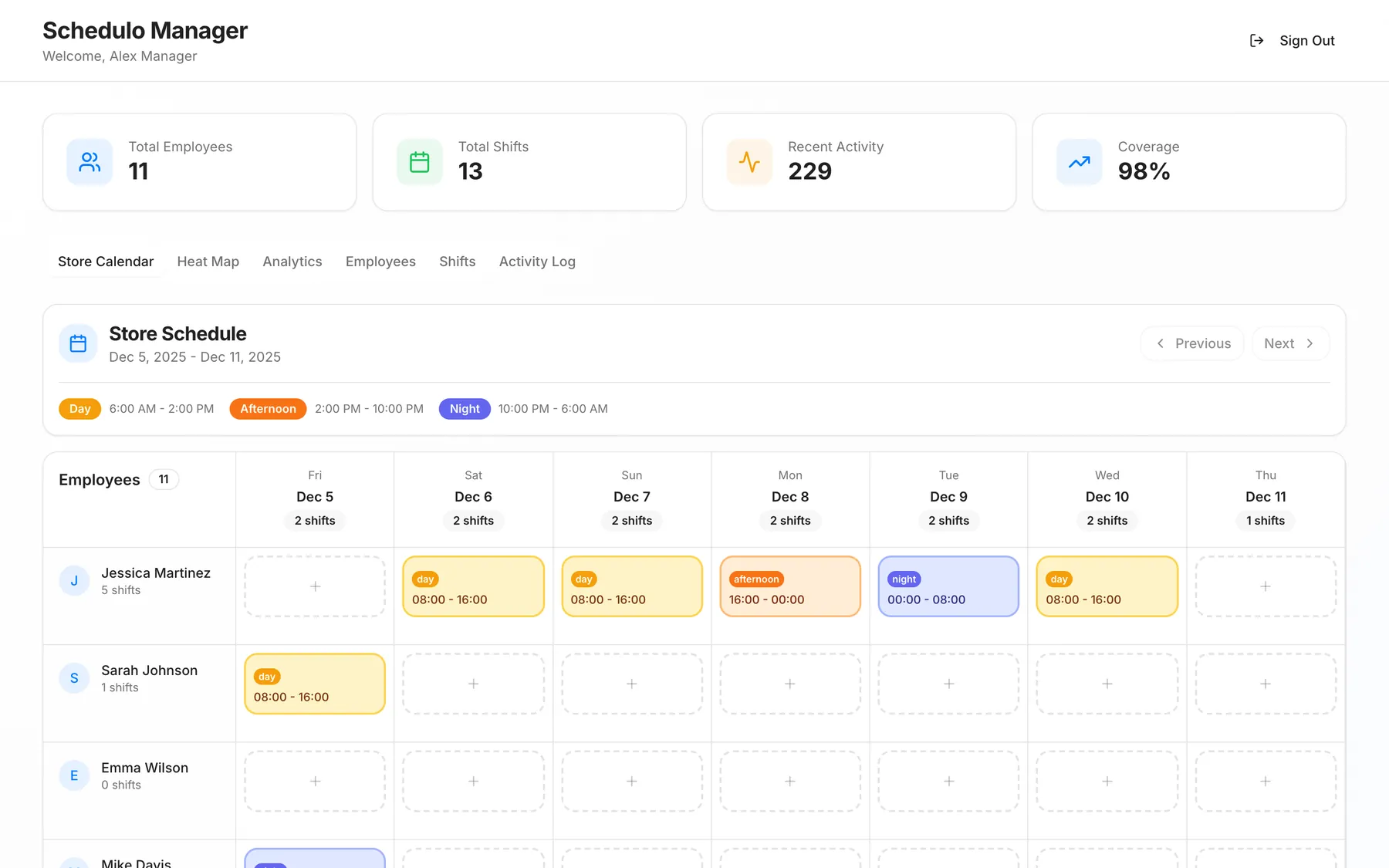Switch to the Heat Map tab

pyautogui.click(x=208, y=262)
